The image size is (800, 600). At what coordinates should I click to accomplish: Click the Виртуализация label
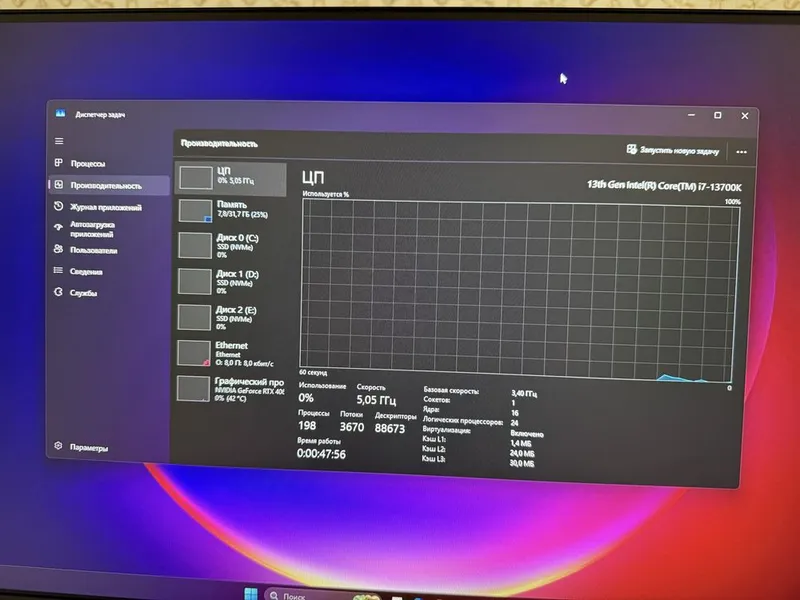pos(446,430)
